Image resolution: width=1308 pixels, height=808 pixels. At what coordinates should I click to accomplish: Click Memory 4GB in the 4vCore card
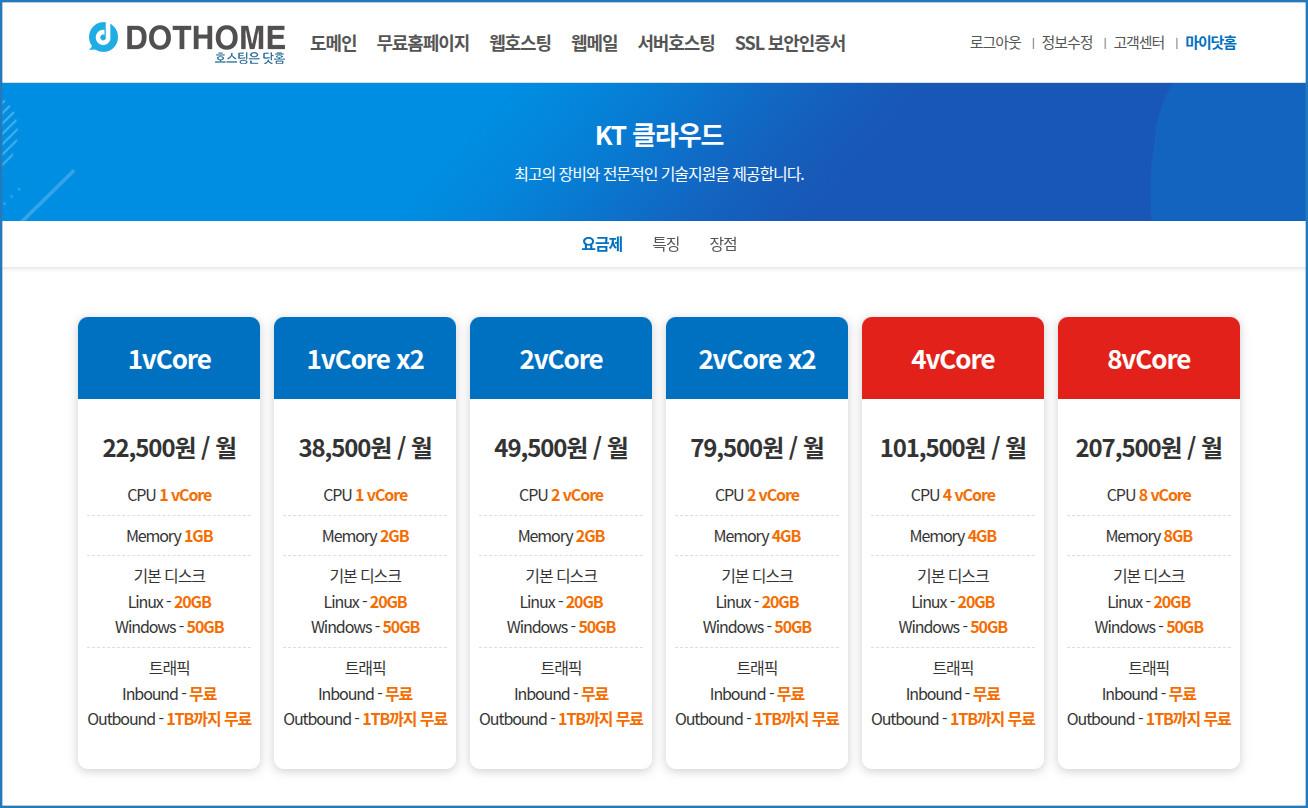(953, 536)
